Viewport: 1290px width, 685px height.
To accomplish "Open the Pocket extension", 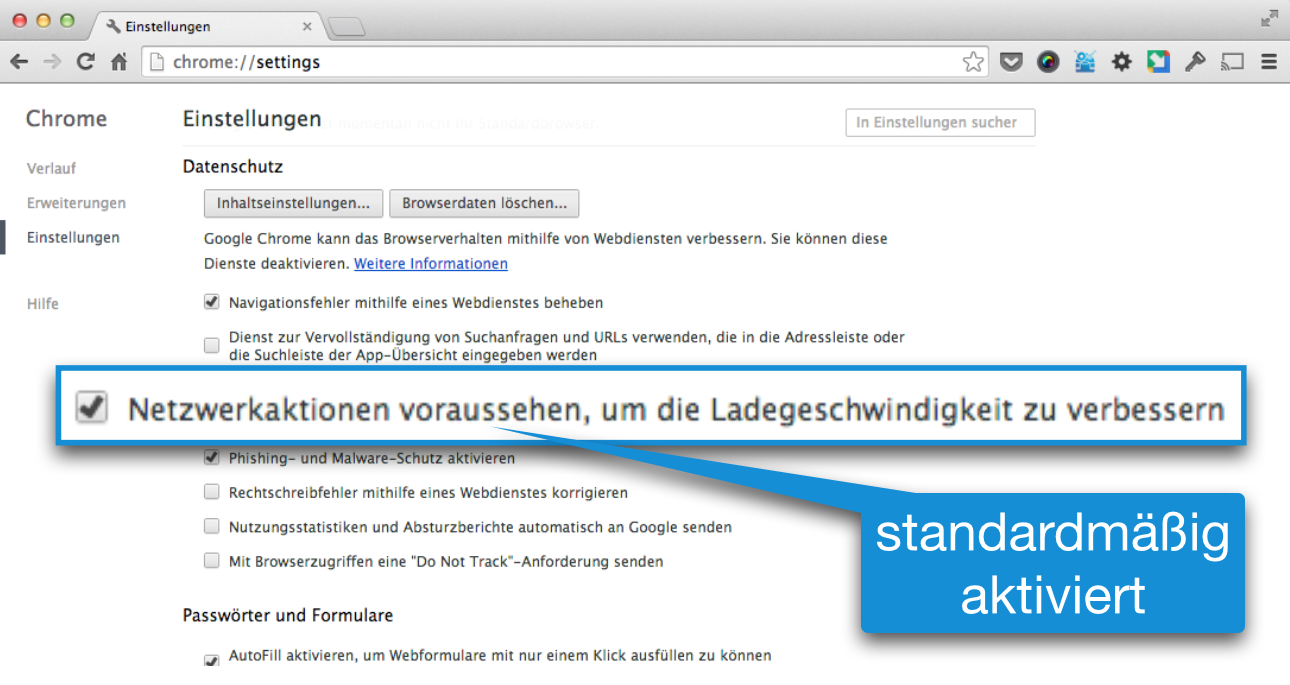I will pos(1011,62).
